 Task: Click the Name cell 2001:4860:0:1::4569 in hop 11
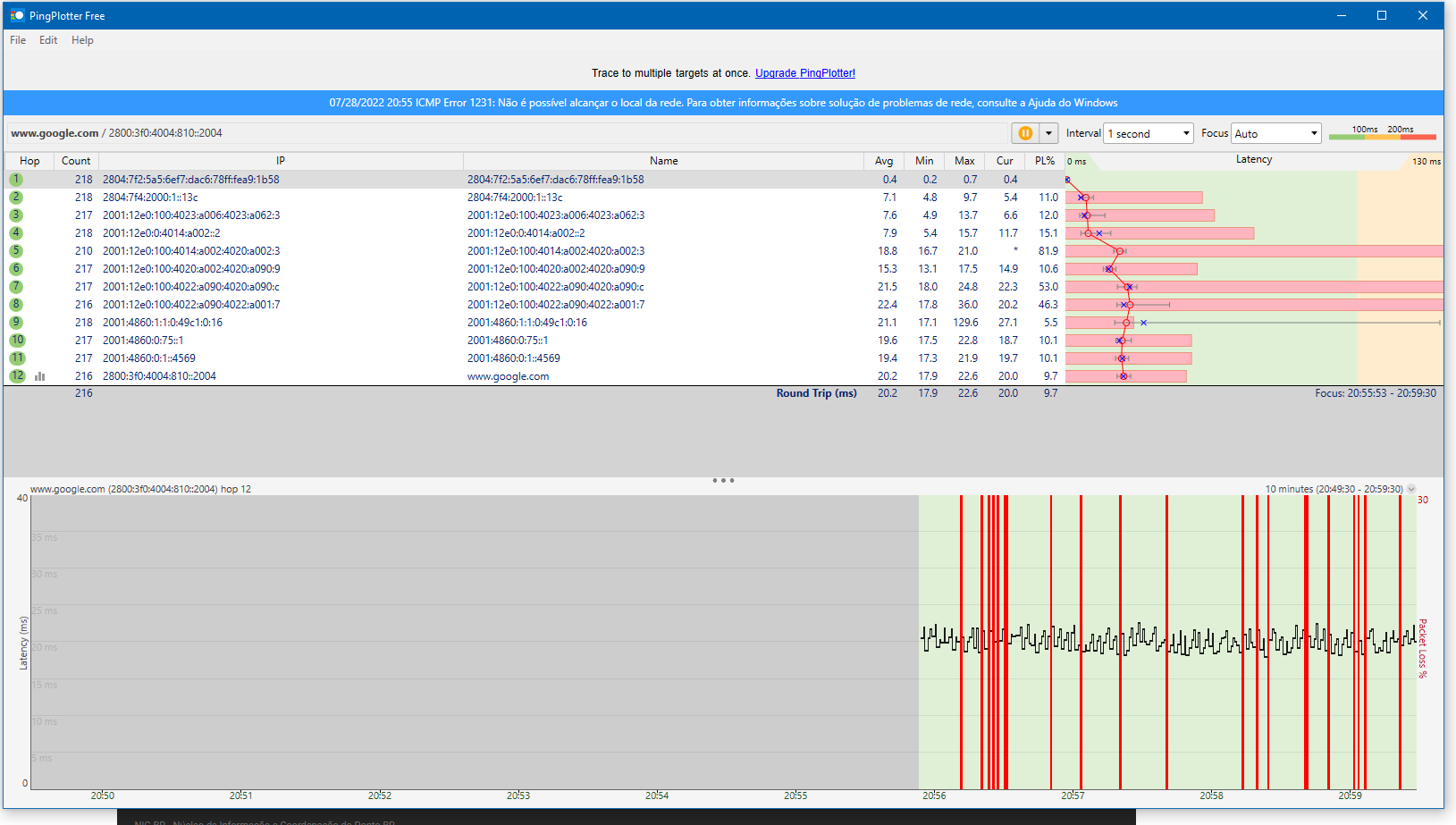pos(514,358)
